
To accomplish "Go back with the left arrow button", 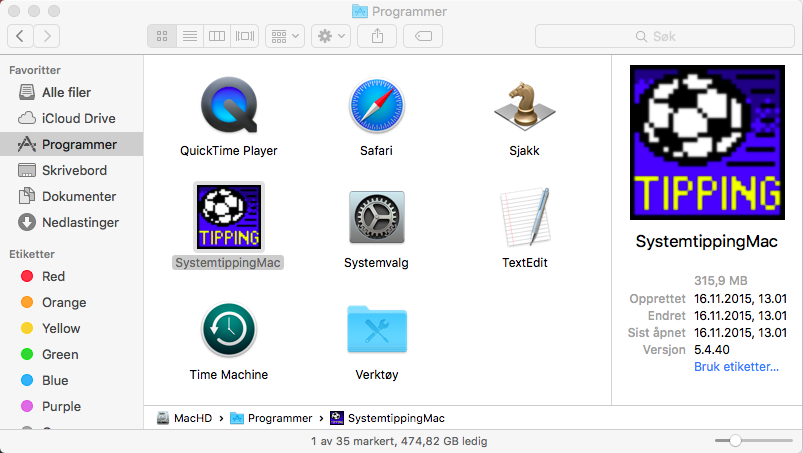I will click(x=20, y=36).
